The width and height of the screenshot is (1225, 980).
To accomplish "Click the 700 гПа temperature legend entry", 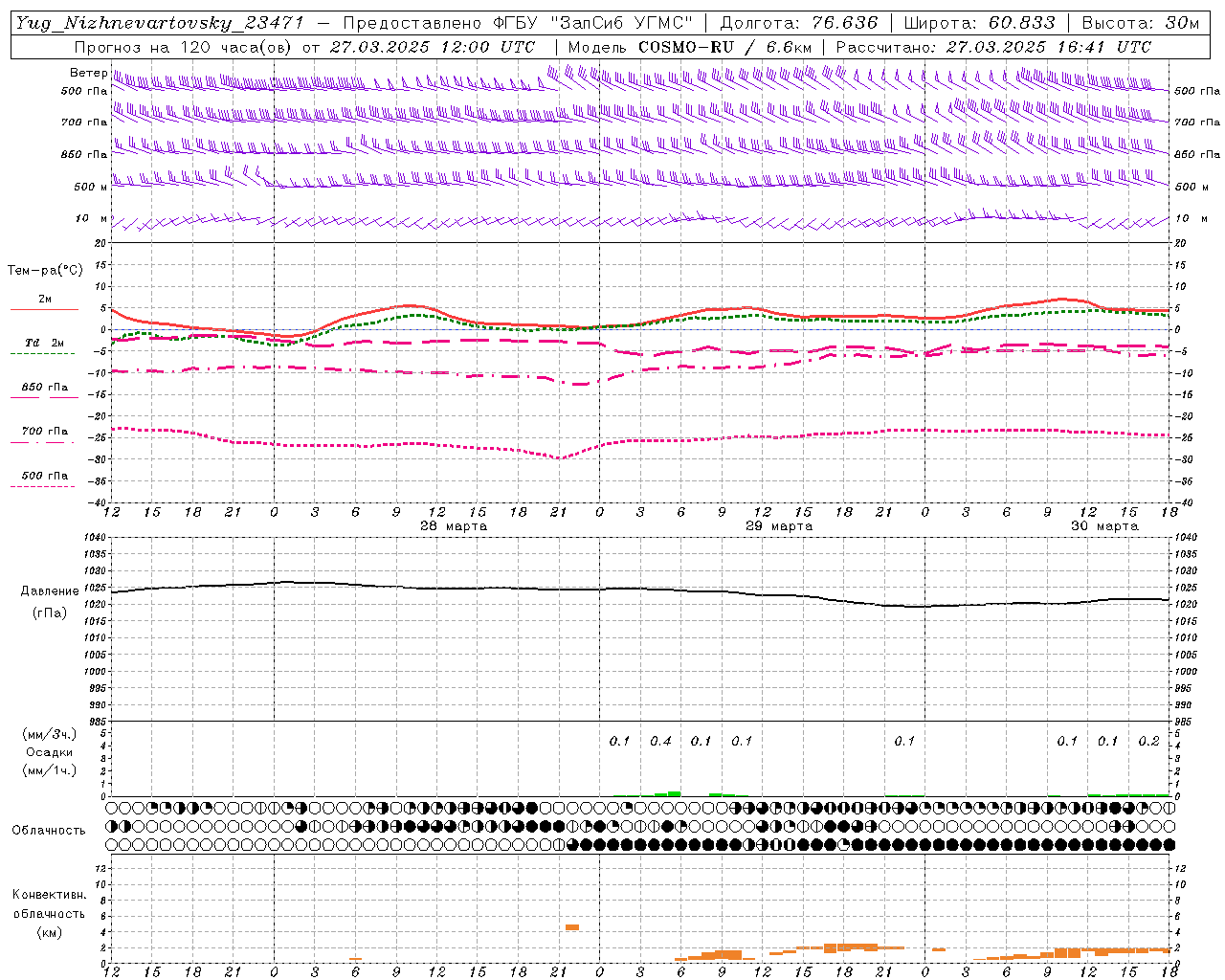I will point(45,431).
